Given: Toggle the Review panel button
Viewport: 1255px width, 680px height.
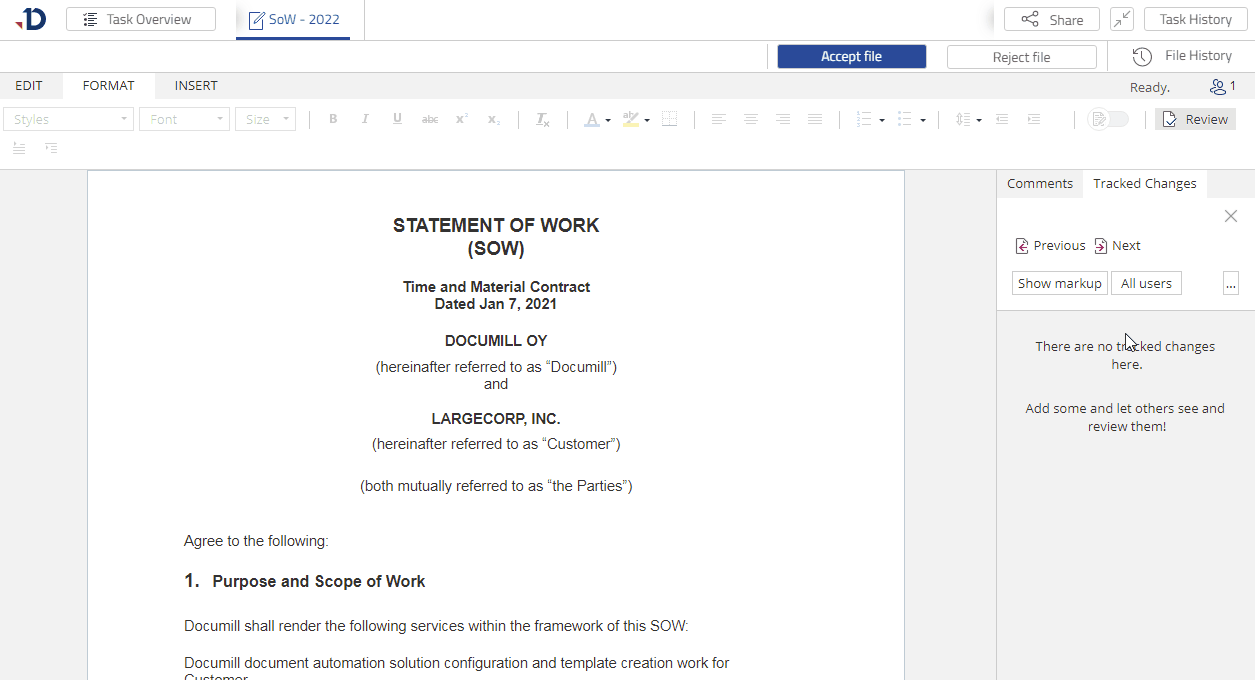Looking at the screenshot, I should [1195, 119].
